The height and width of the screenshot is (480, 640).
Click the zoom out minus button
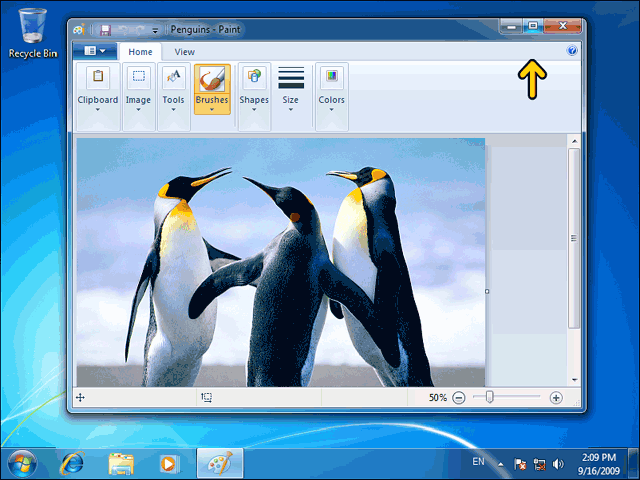(459, 398)
